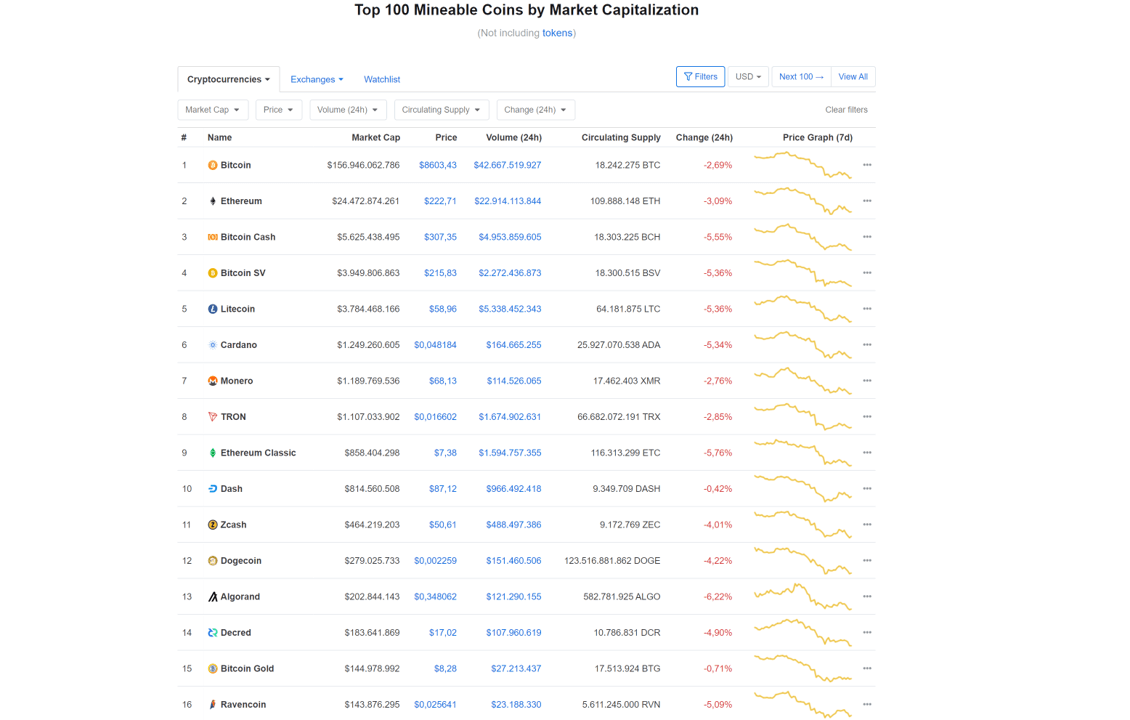This screenshot has width=1130, height=720.
Task: Click Zcash 7d price graph
Action: click(x=803, y=525)
